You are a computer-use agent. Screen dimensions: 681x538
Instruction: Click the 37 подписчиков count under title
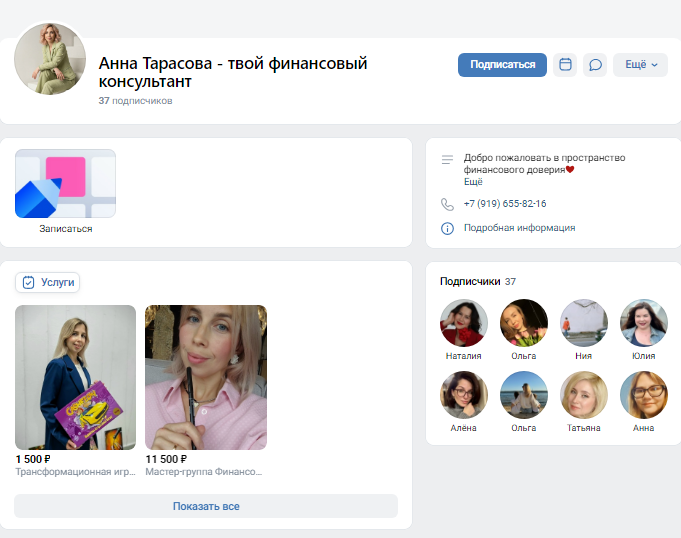[135, 101]
